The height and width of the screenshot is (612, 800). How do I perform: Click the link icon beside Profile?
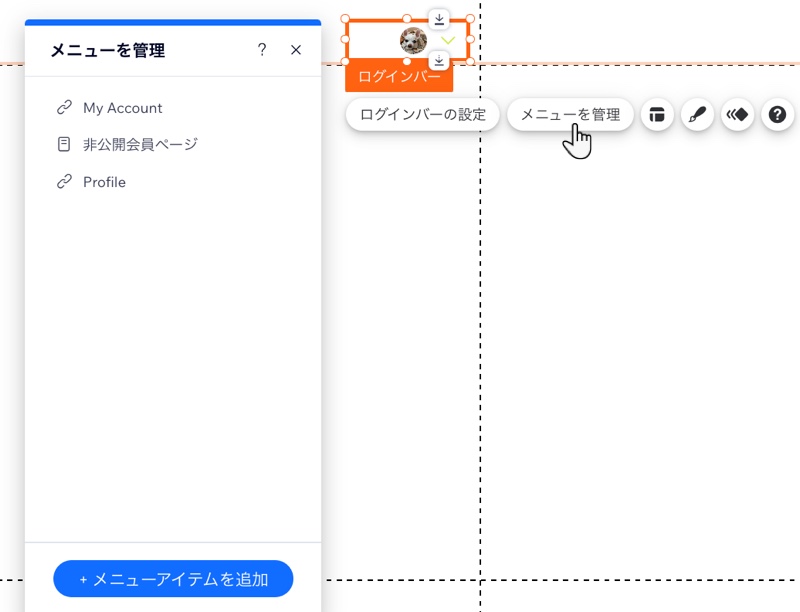[63, 181]
